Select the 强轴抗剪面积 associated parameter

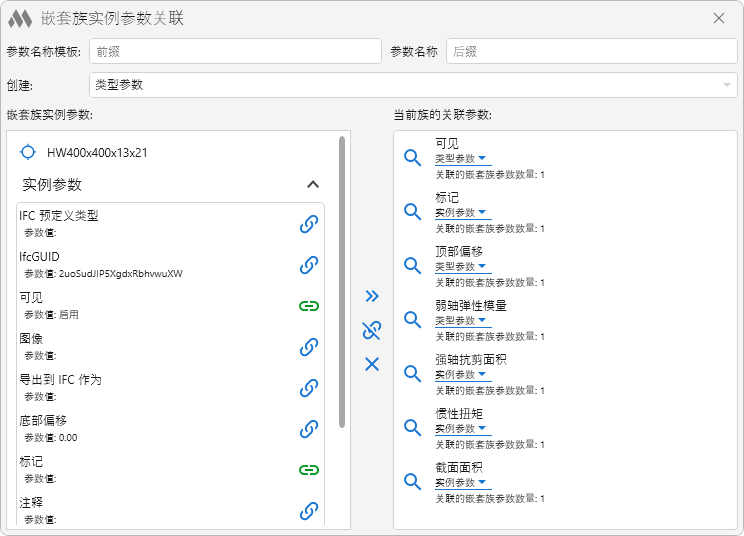471,359
